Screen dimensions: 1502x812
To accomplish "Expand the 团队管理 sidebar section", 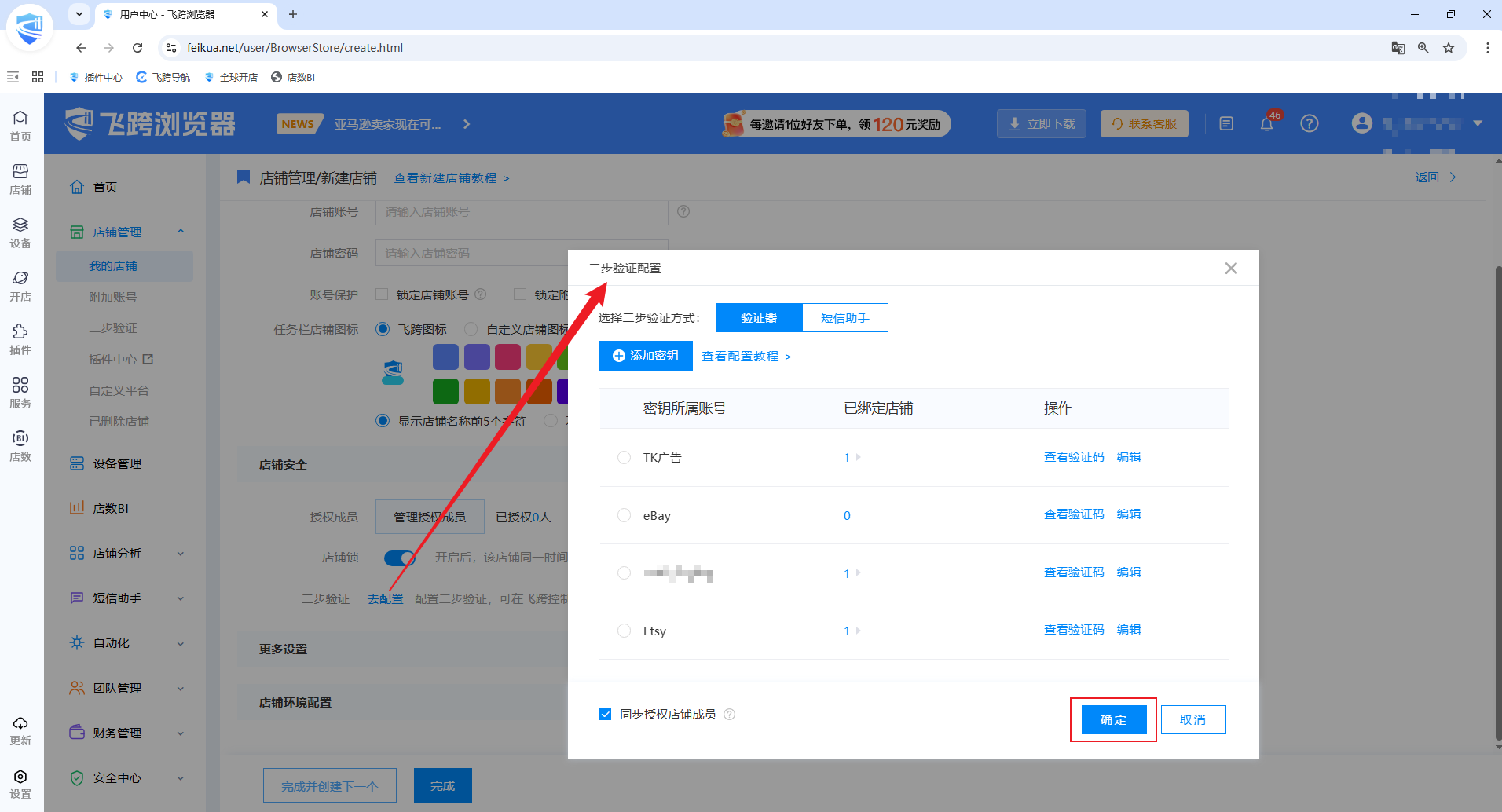I will tap(181, 689).
